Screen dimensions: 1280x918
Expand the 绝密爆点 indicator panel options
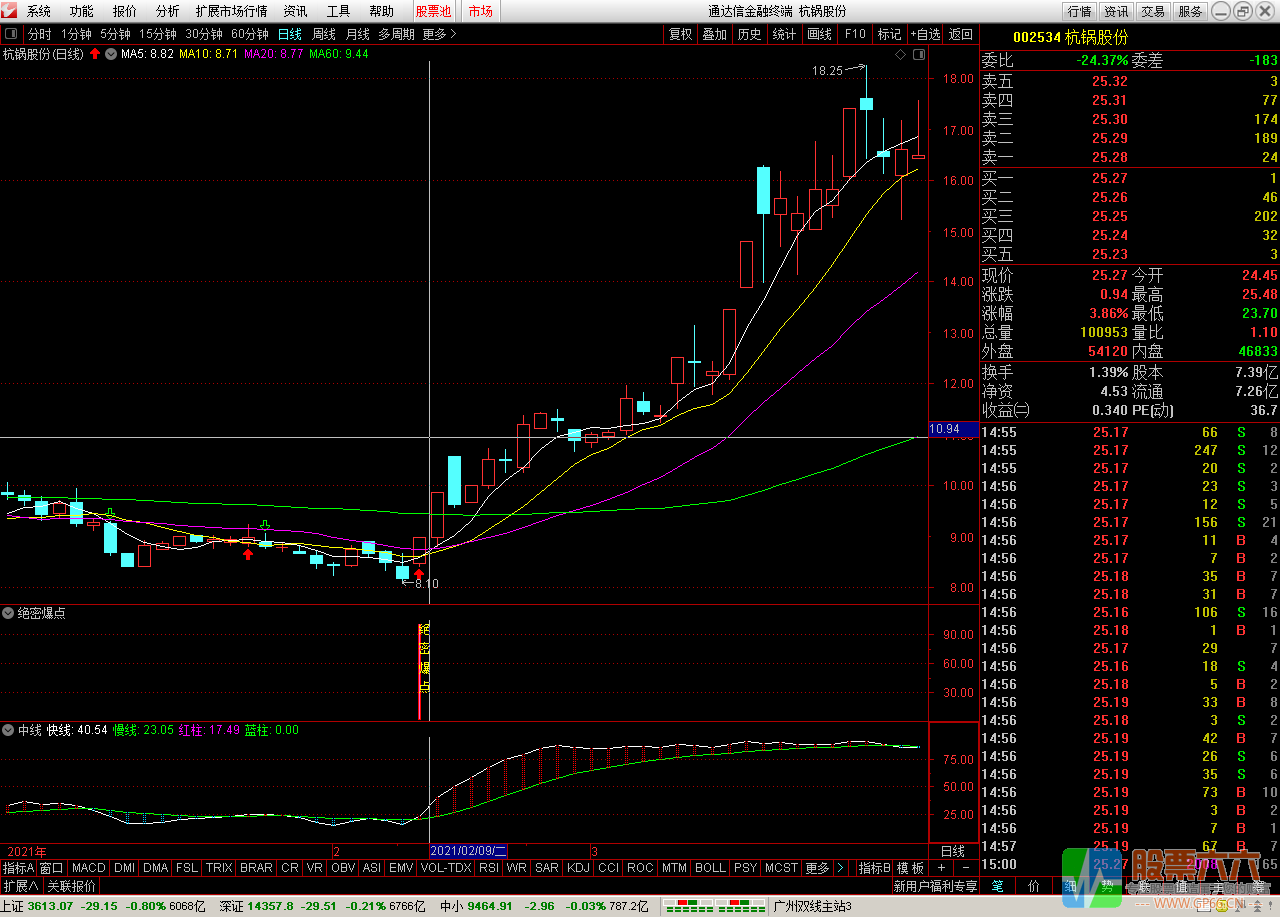[x=9, y=613]
